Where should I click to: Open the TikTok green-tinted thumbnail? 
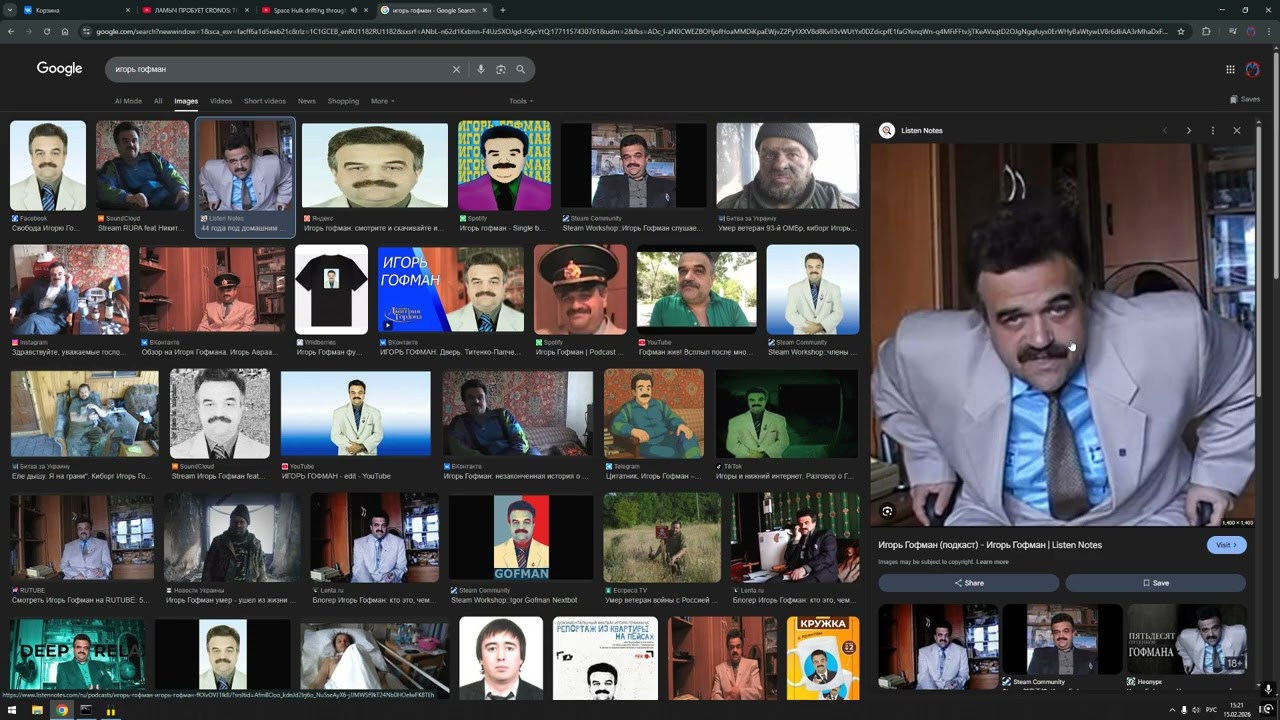click(x=786, y=413)
